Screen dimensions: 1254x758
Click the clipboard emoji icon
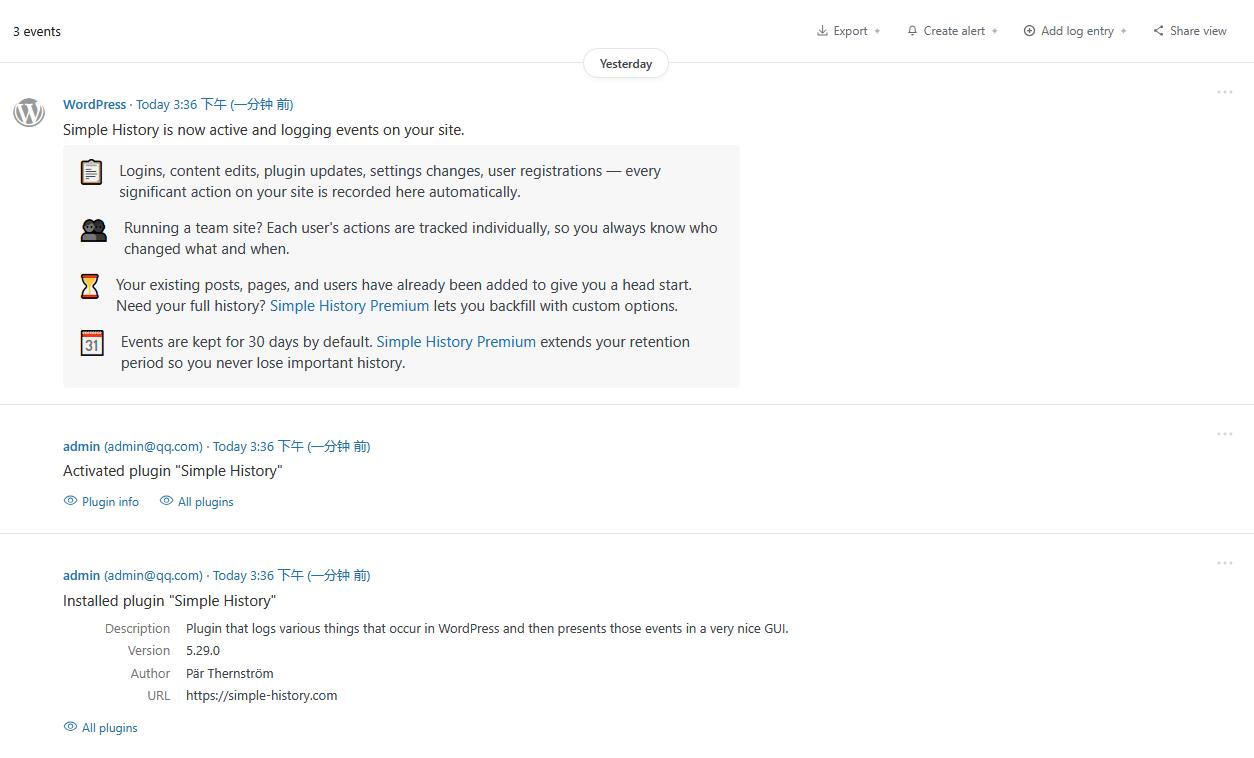pos(91,172)
